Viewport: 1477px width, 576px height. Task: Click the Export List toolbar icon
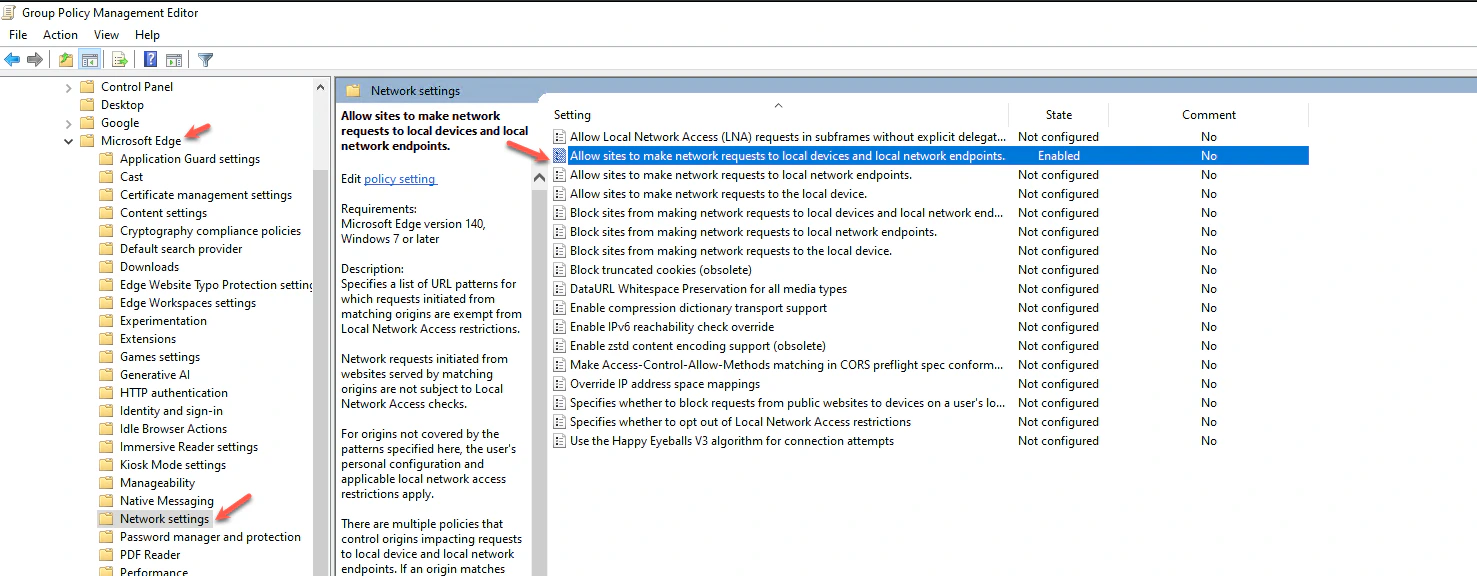pos(120,60)
